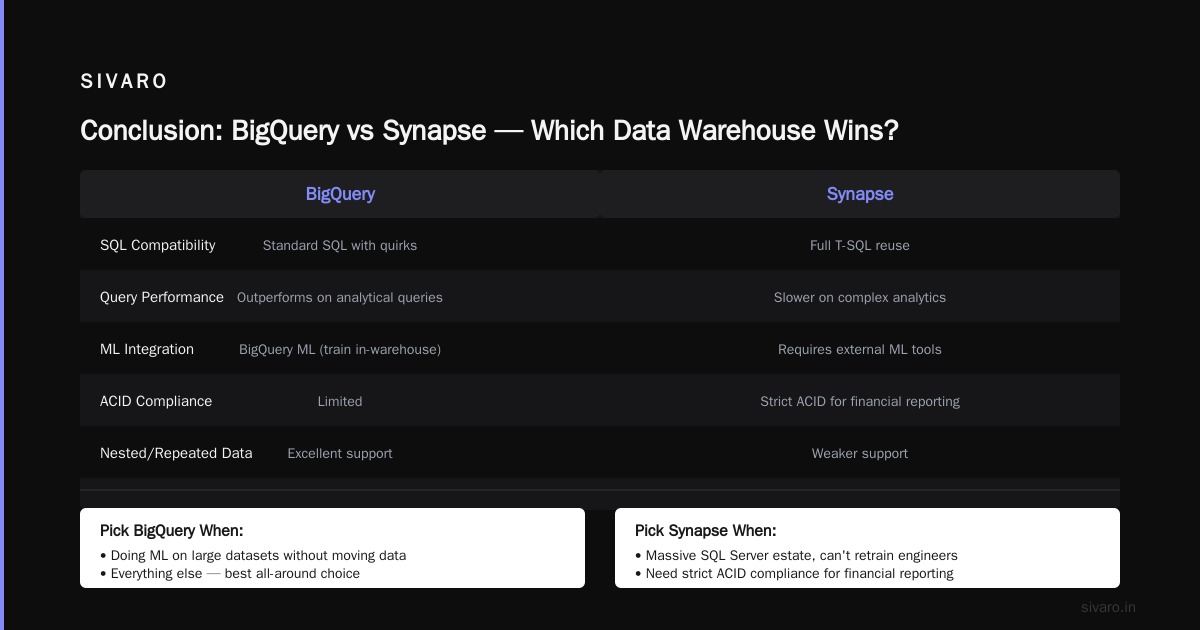Click 'Strict ACID for financial reporting' table cell
Screen dimensions: 1200x630
click(x=860, y=401)
